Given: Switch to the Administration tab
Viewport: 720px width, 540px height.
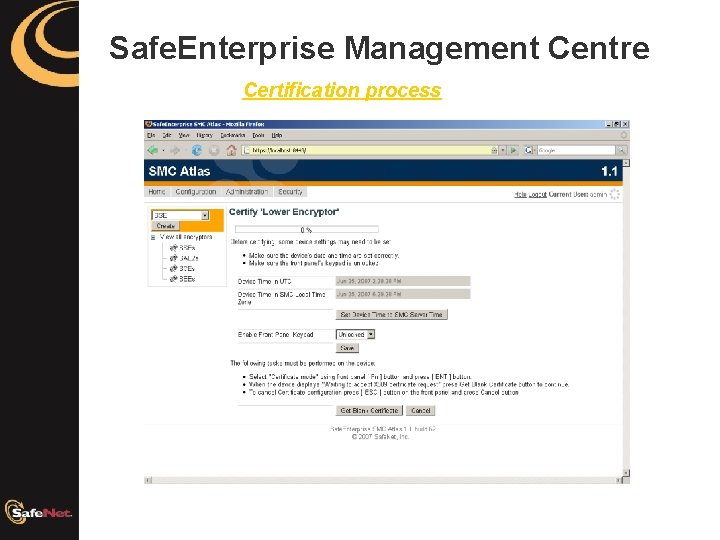Looking at the screenshot, I should coord(247,192).
